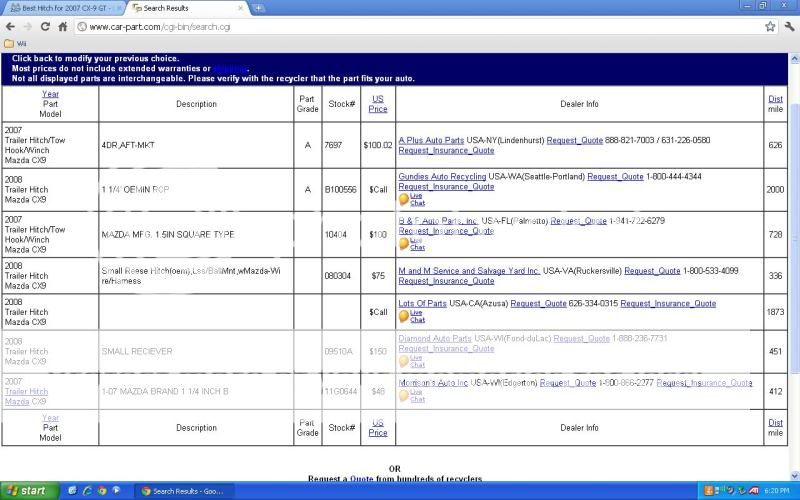The width and height of the screenshot is (800, 500).
Task: Request Quote from Diamond Auto Parts
Action: point(582,339)
